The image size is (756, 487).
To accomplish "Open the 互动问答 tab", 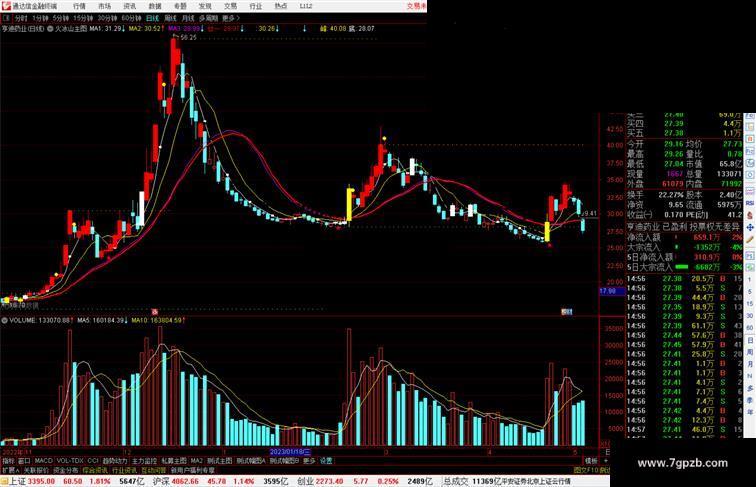I will (x=154, y=470).
